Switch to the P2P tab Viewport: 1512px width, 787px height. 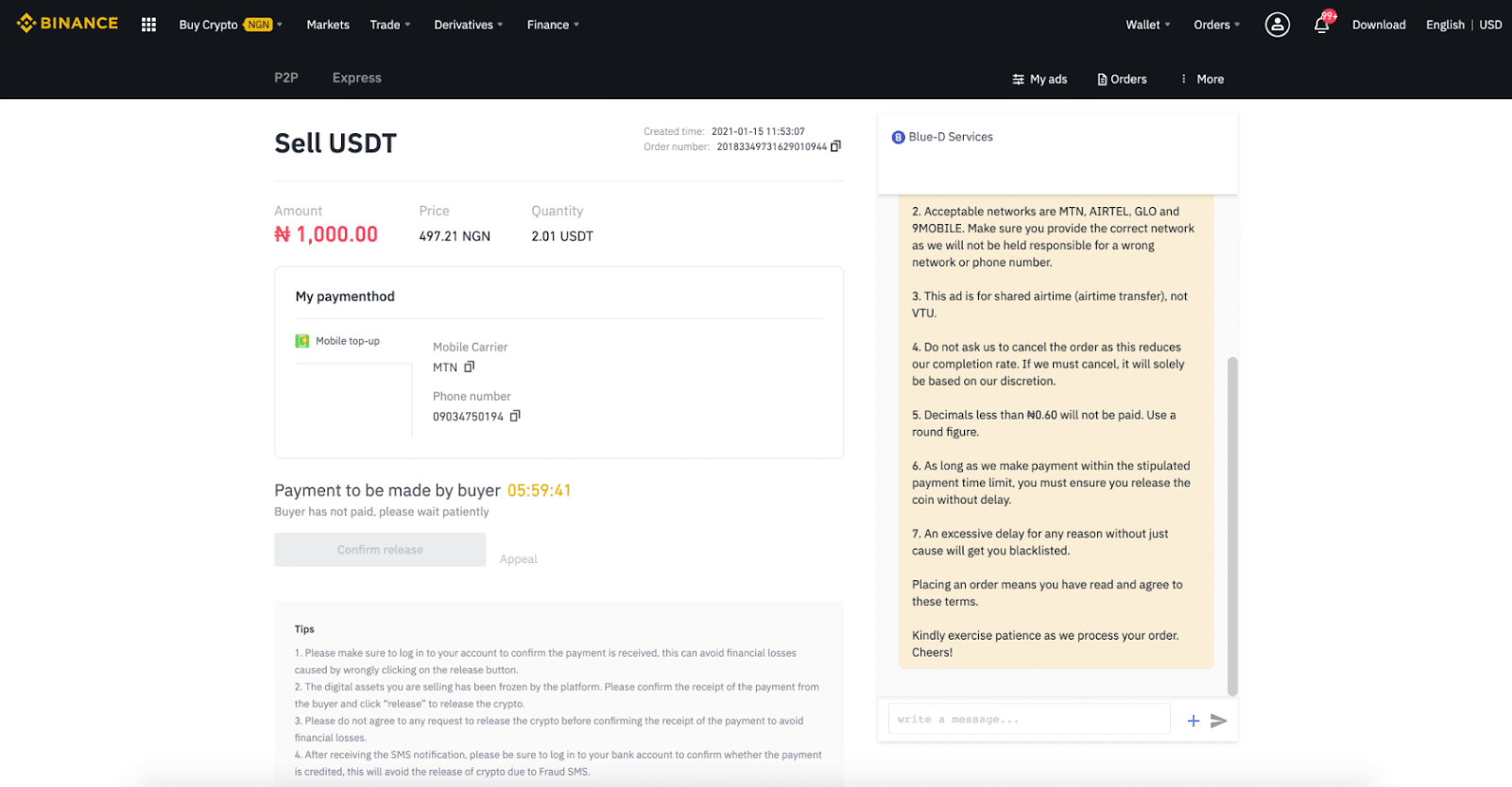tap(286, 77)
